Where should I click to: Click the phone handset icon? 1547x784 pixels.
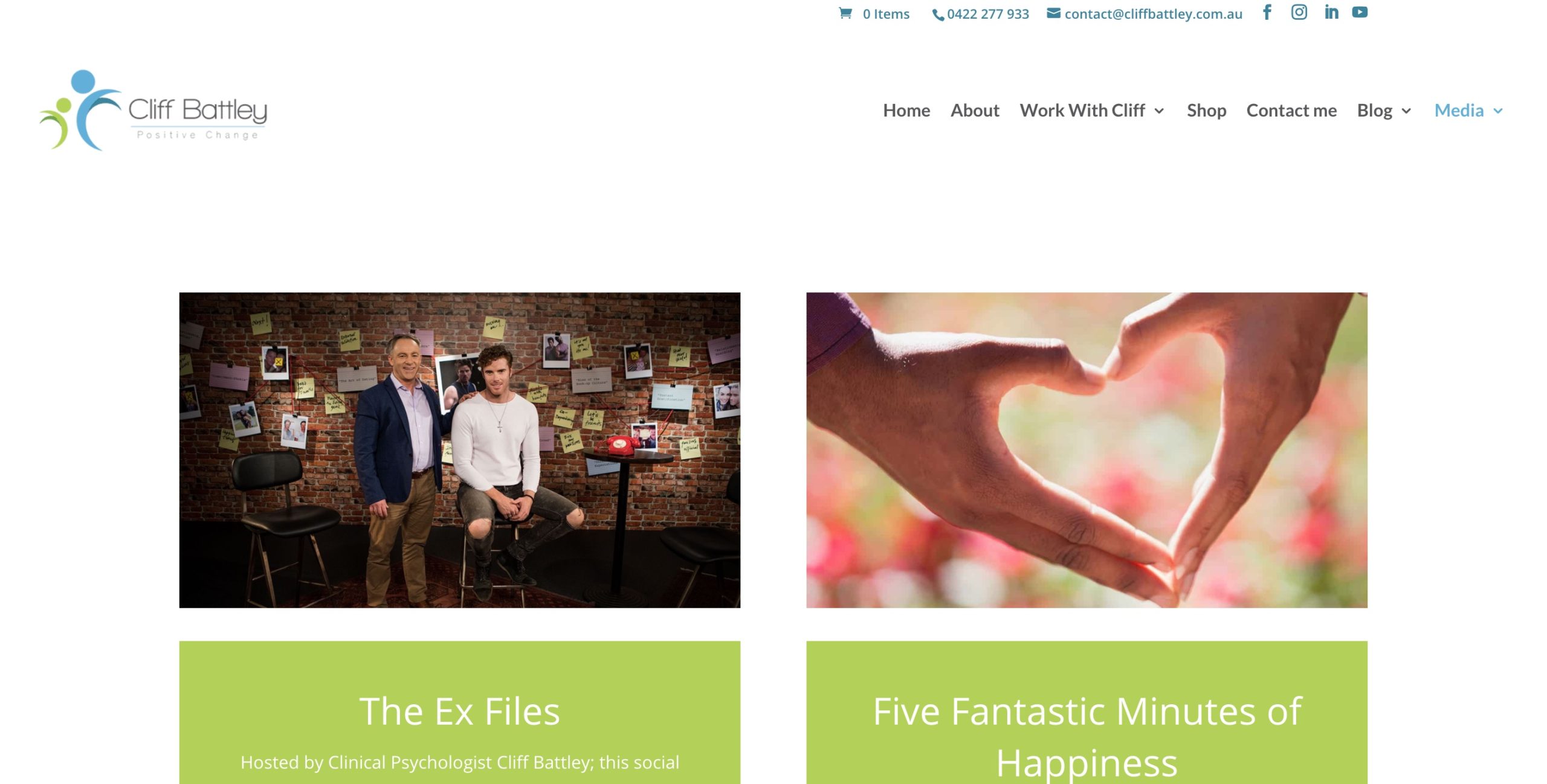coord(938,15)
